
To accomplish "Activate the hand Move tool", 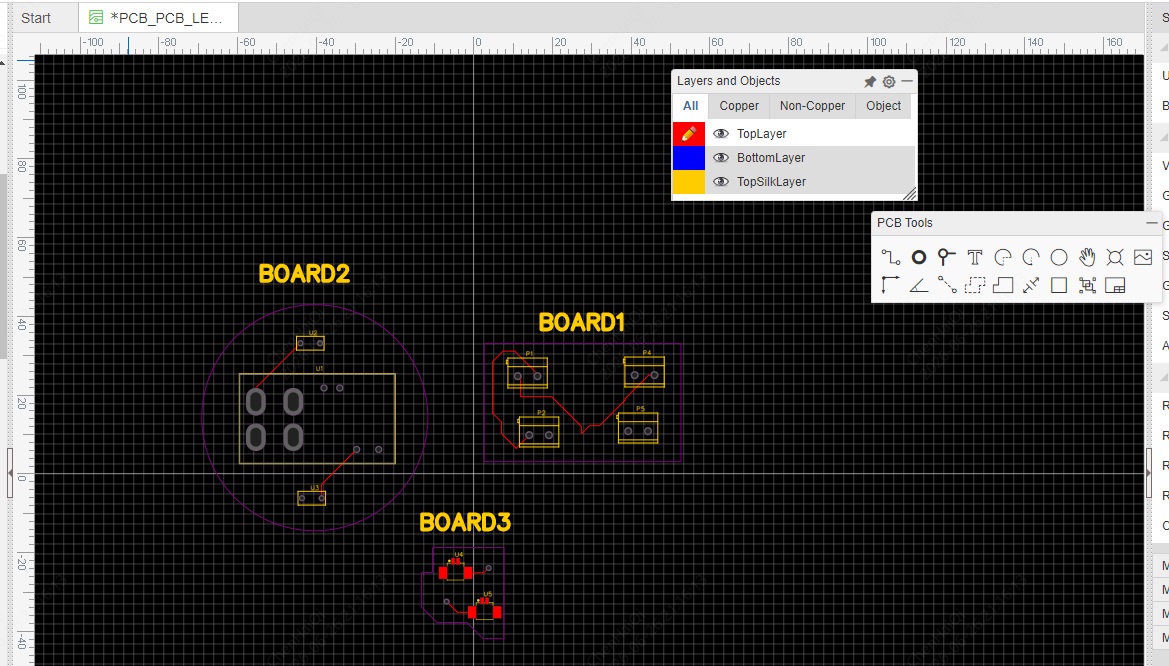I will [1087, 257].
